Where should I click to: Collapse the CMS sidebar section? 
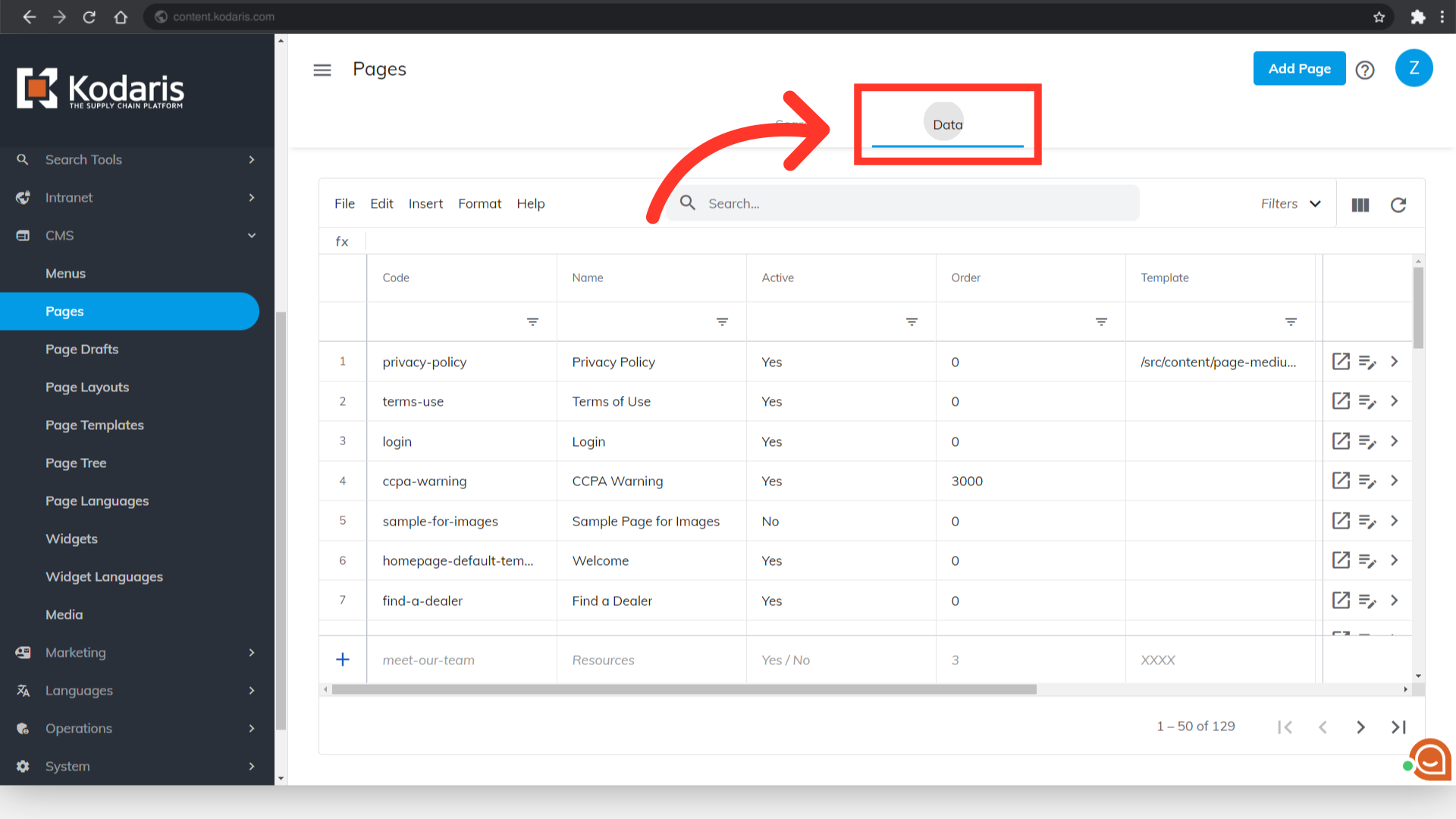252,236
